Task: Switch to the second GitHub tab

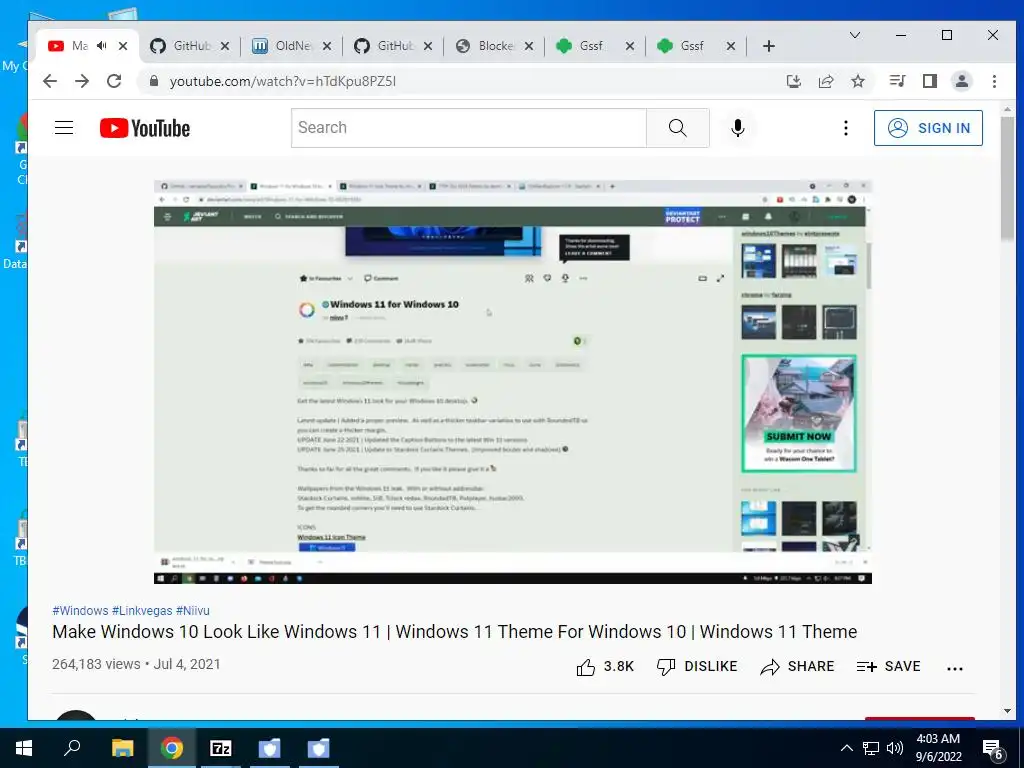Action: click(x=393, y=46)
